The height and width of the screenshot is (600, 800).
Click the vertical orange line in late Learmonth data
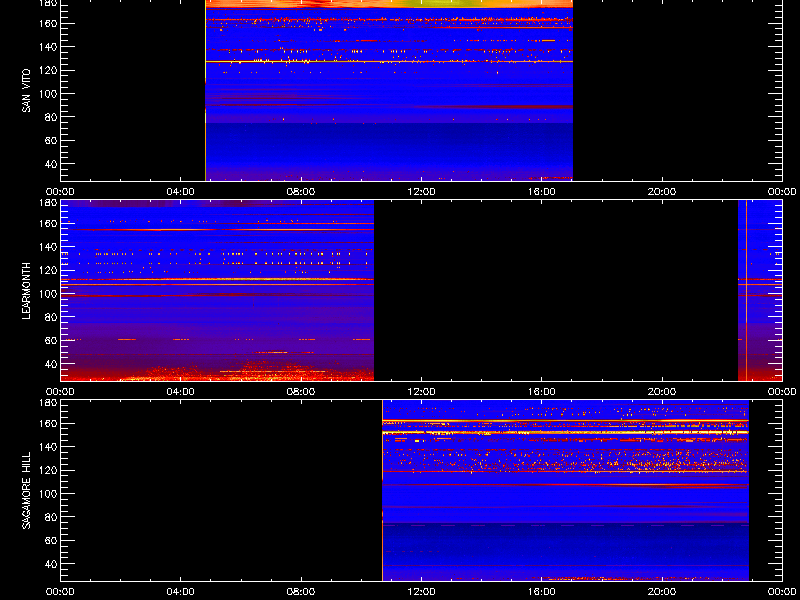(746, 290)
